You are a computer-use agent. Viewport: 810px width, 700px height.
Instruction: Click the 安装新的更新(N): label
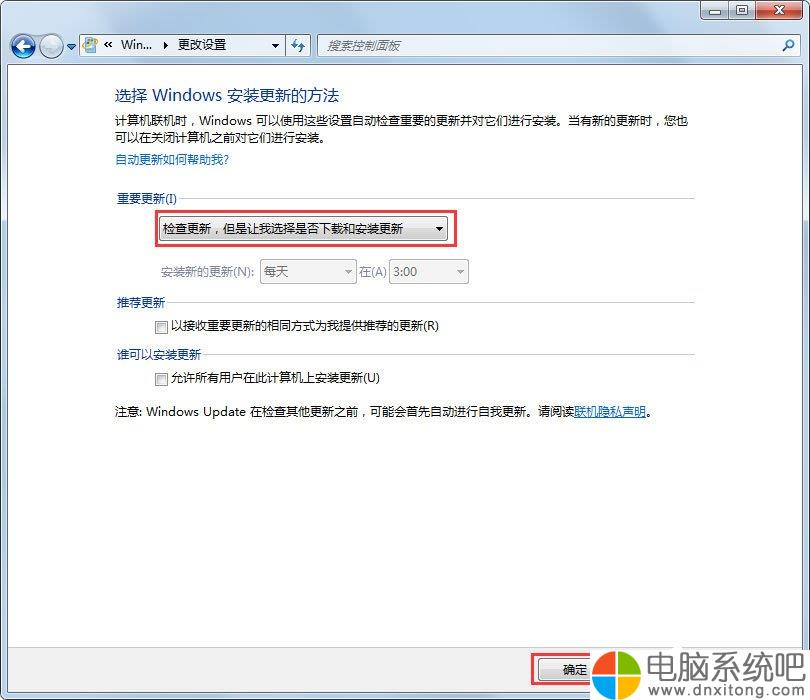click(x=207, y=272)
